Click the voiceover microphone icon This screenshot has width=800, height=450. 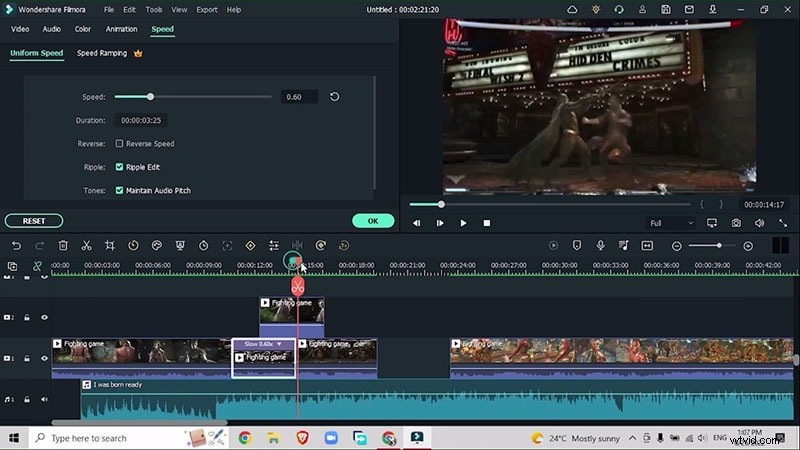pos(601,245)
